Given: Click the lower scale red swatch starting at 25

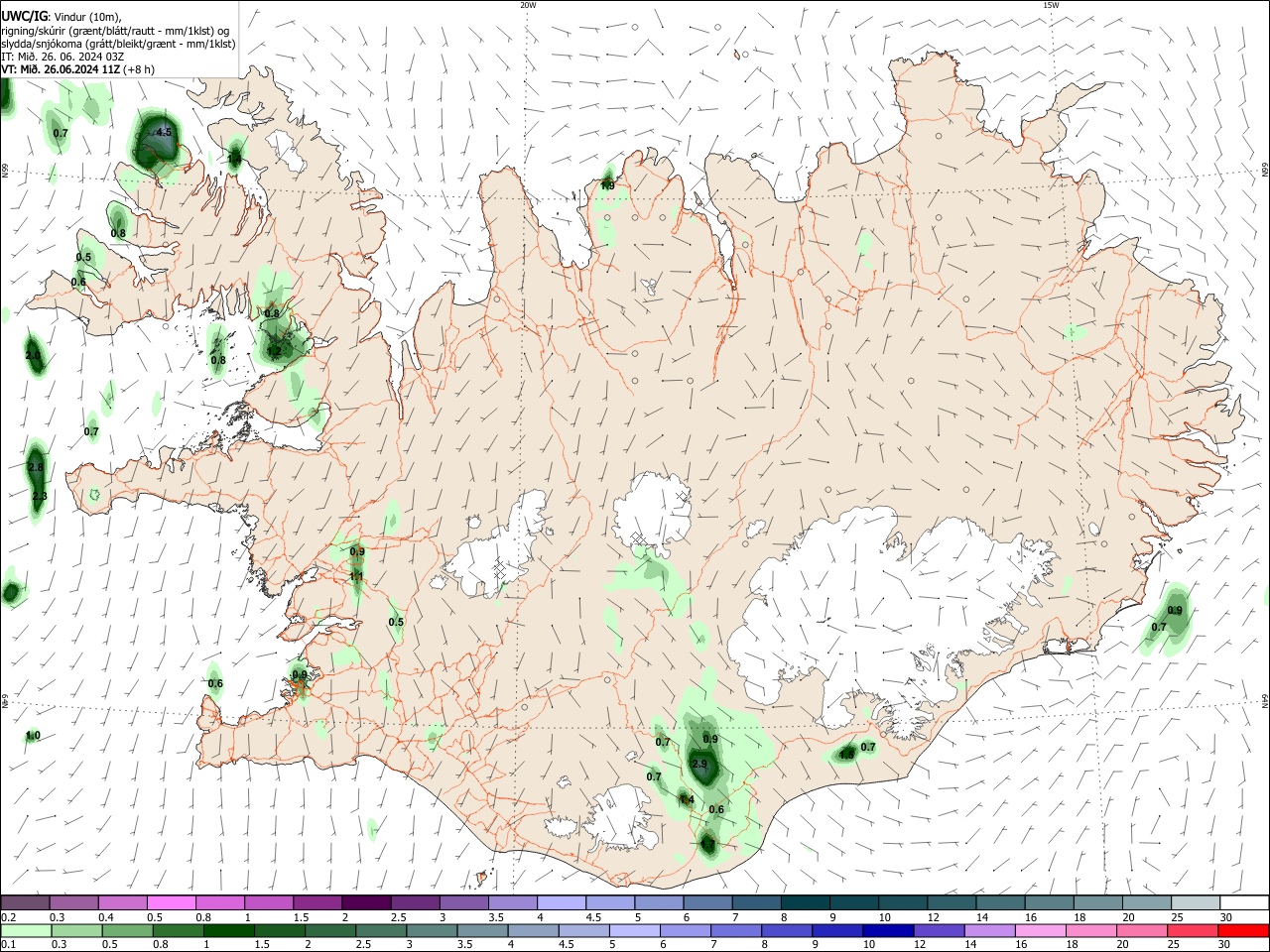Looking at the screenshot, I should coord(1192,930).
